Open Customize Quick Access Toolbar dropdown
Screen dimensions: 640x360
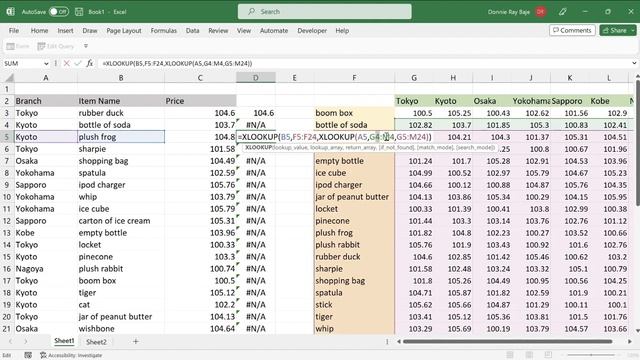point(86,46)
